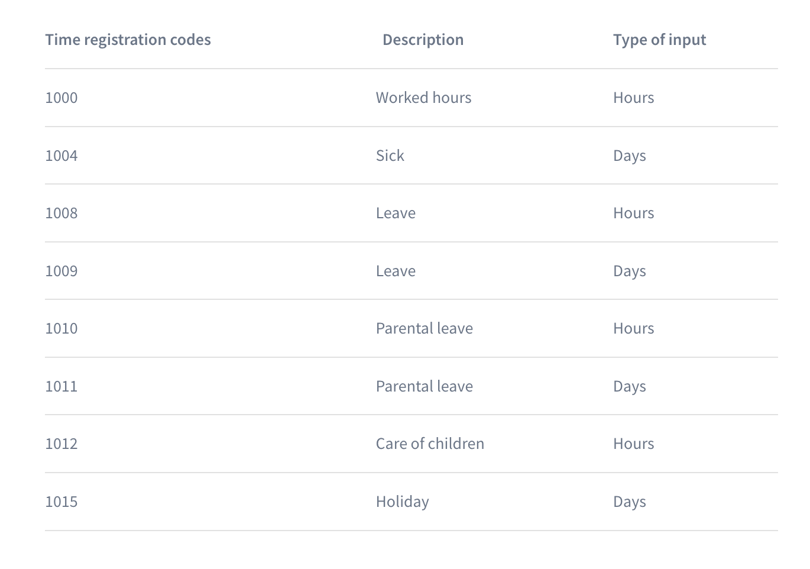Click registration code 1012
The image size is (810, 569).
pos(61,444)
